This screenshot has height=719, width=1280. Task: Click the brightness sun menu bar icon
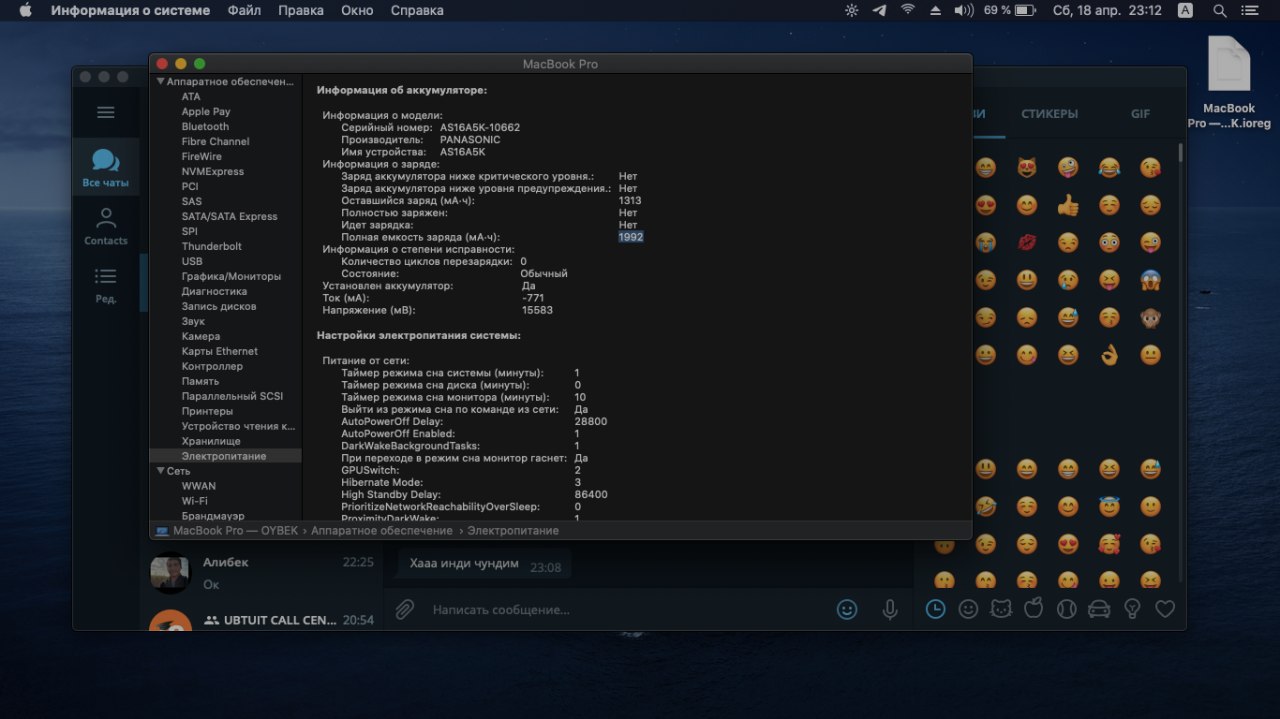(851, 10)
